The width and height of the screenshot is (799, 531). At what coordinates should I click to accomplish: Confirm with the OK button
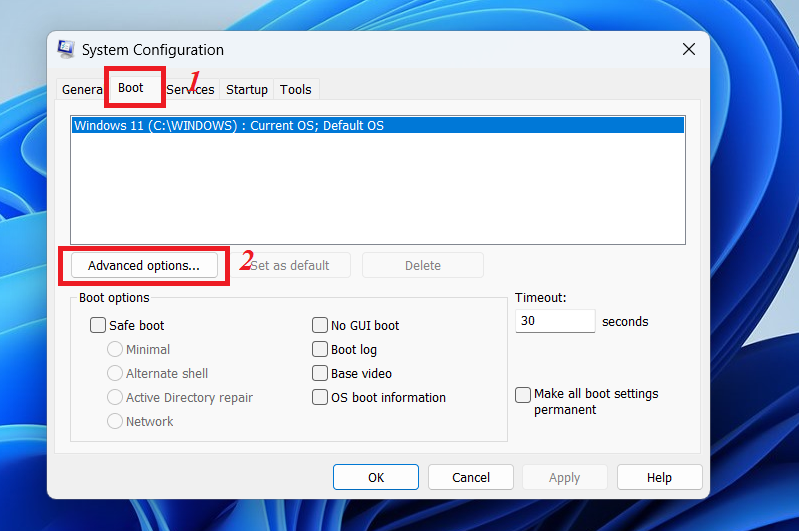(x=376, y=477)
